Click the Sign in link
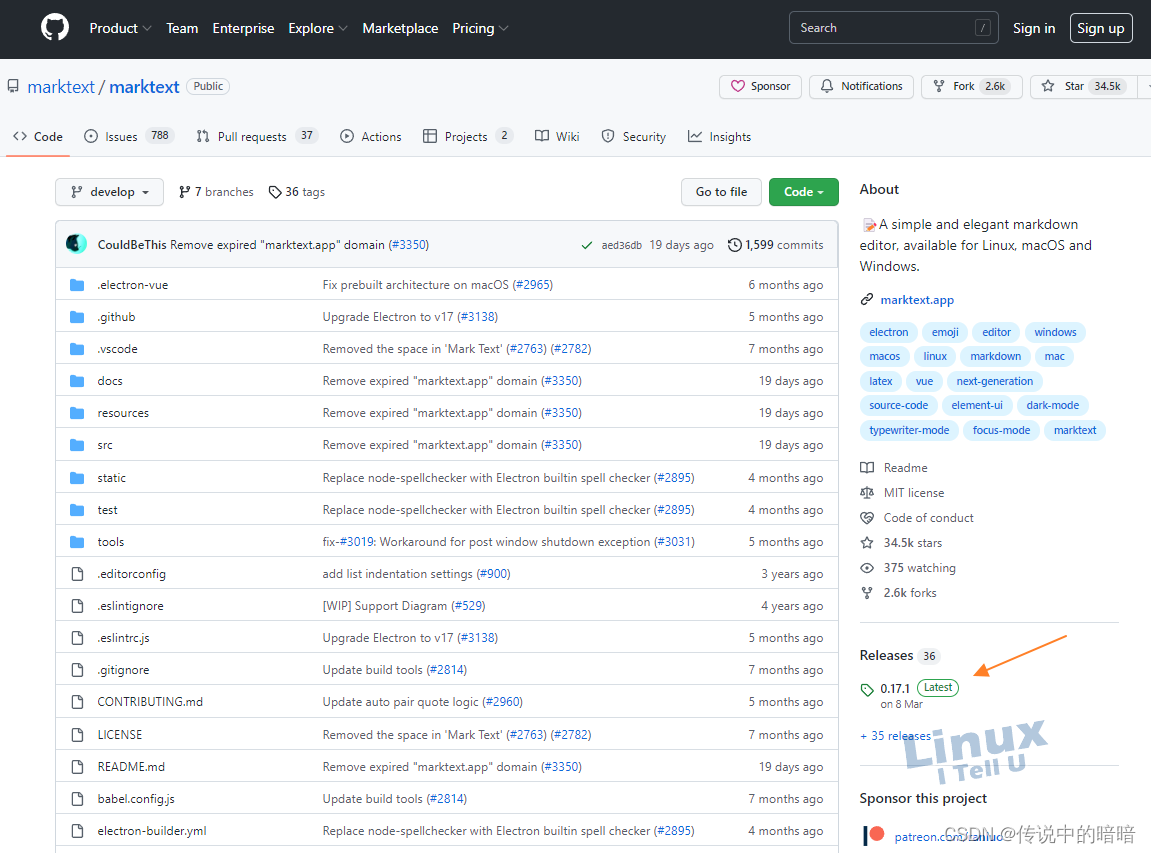Screen dimensions: 1151x853 coord(1034,28)
